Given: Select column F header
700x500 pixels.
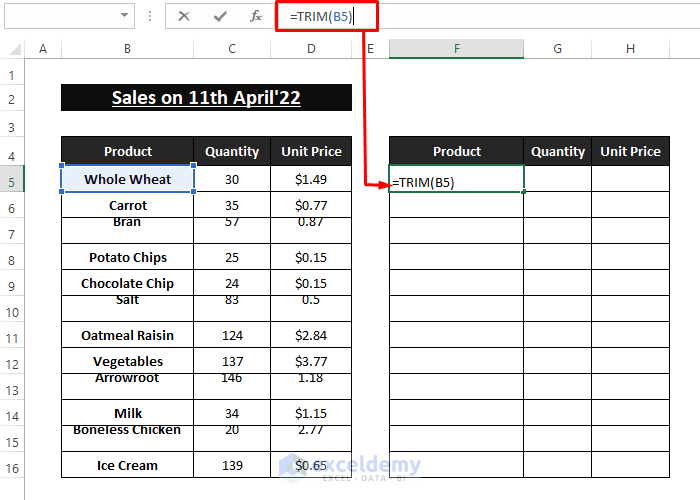Looking at the screenshot, I should tap(456, 49).
